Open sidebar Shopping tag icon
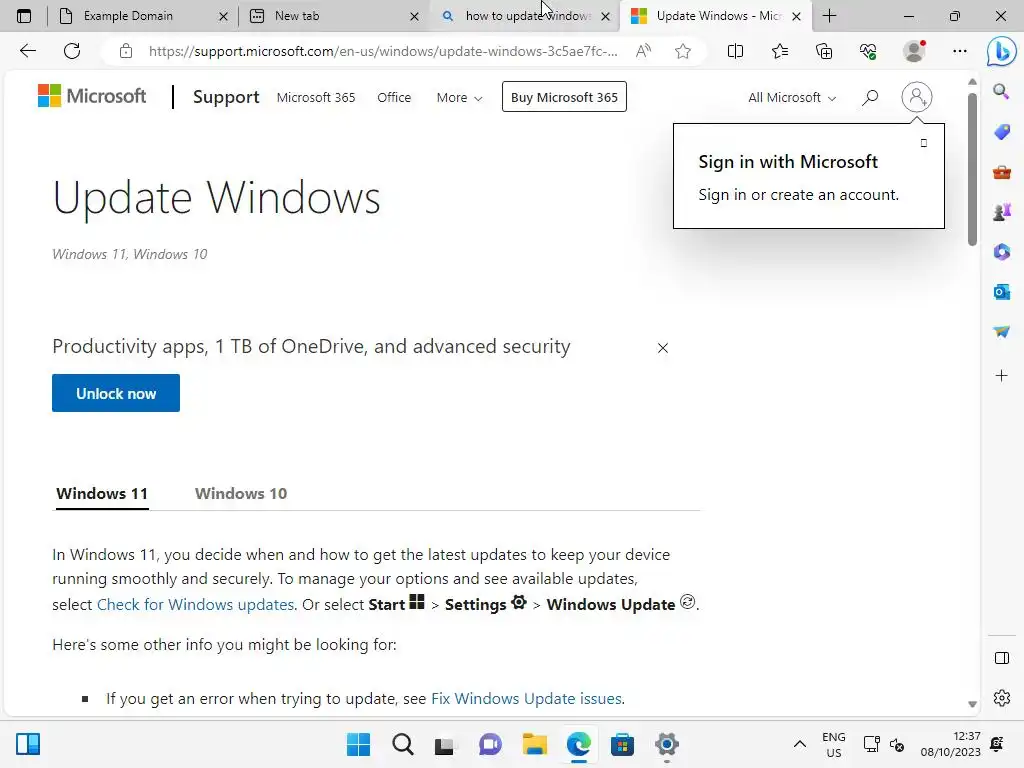 pyautogui.click(x=1001, y=132)
